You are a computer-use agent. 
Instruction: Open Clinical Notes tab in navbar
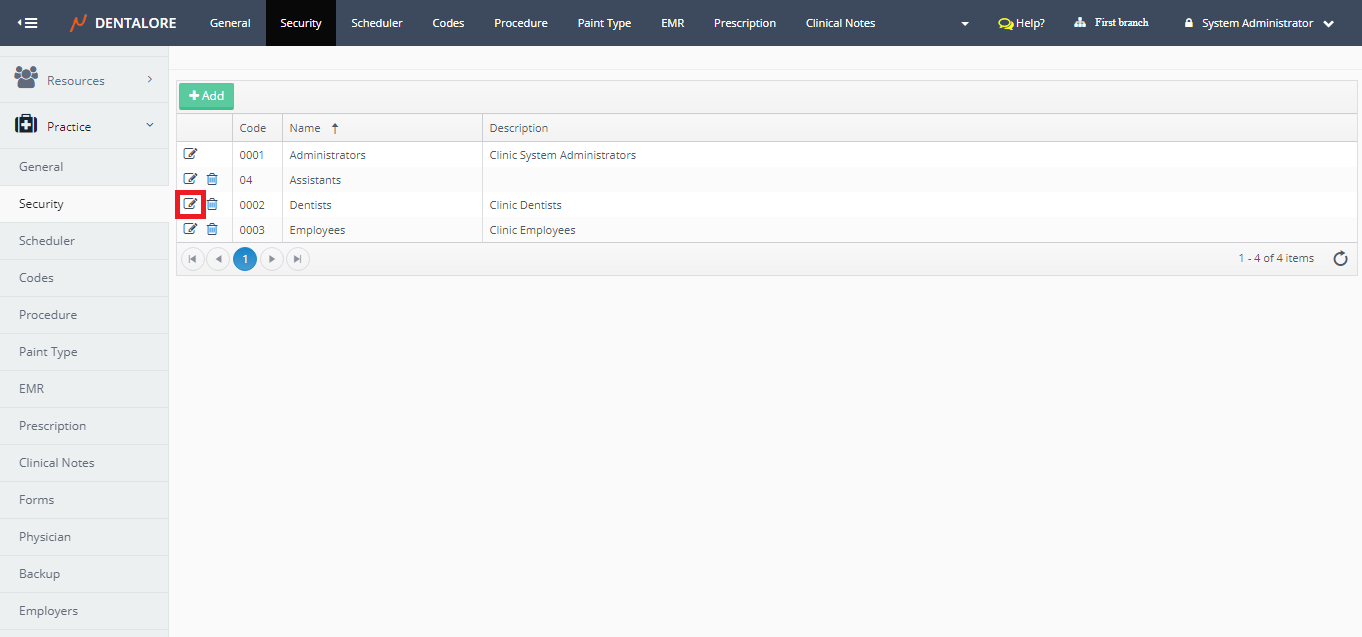(840, 23)
